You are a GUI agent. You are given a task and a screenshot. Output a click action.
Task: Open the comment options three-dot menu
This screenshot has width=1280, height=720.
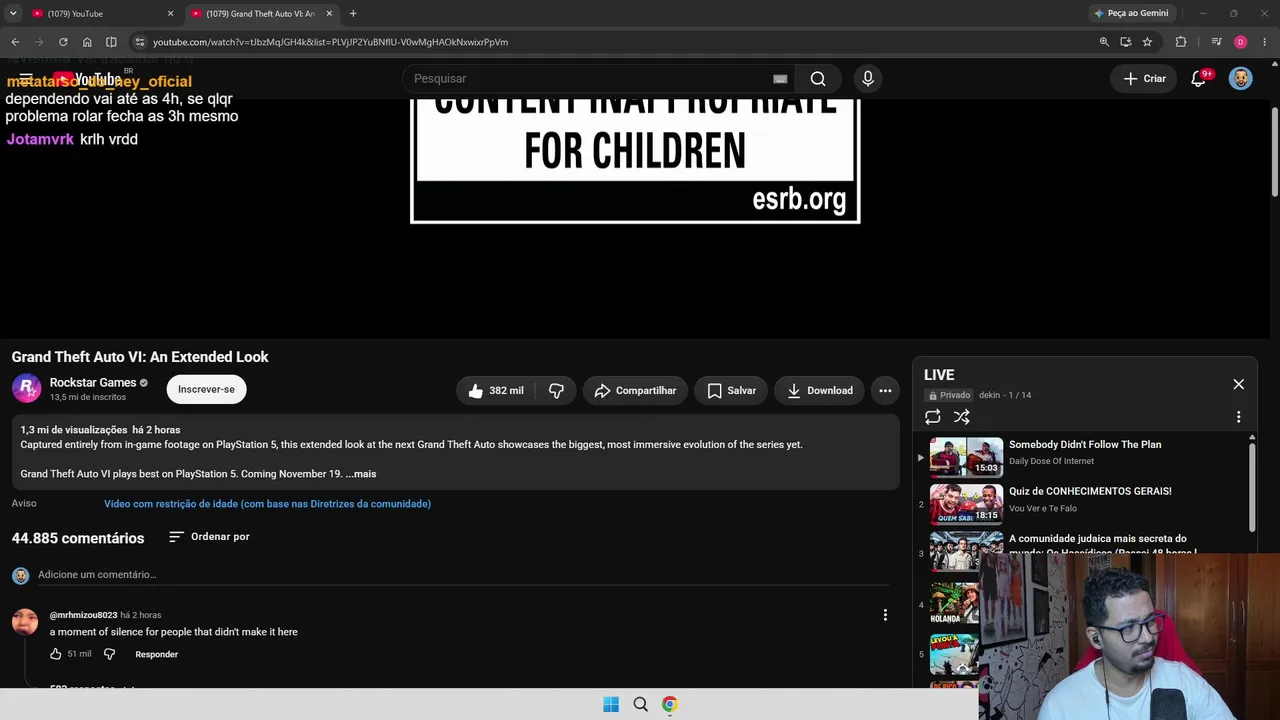coord(885,615)
